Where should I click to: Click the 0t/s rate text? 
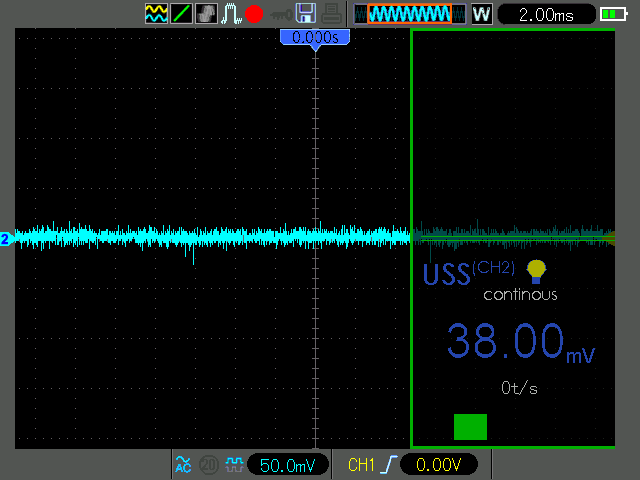point(519,388)
